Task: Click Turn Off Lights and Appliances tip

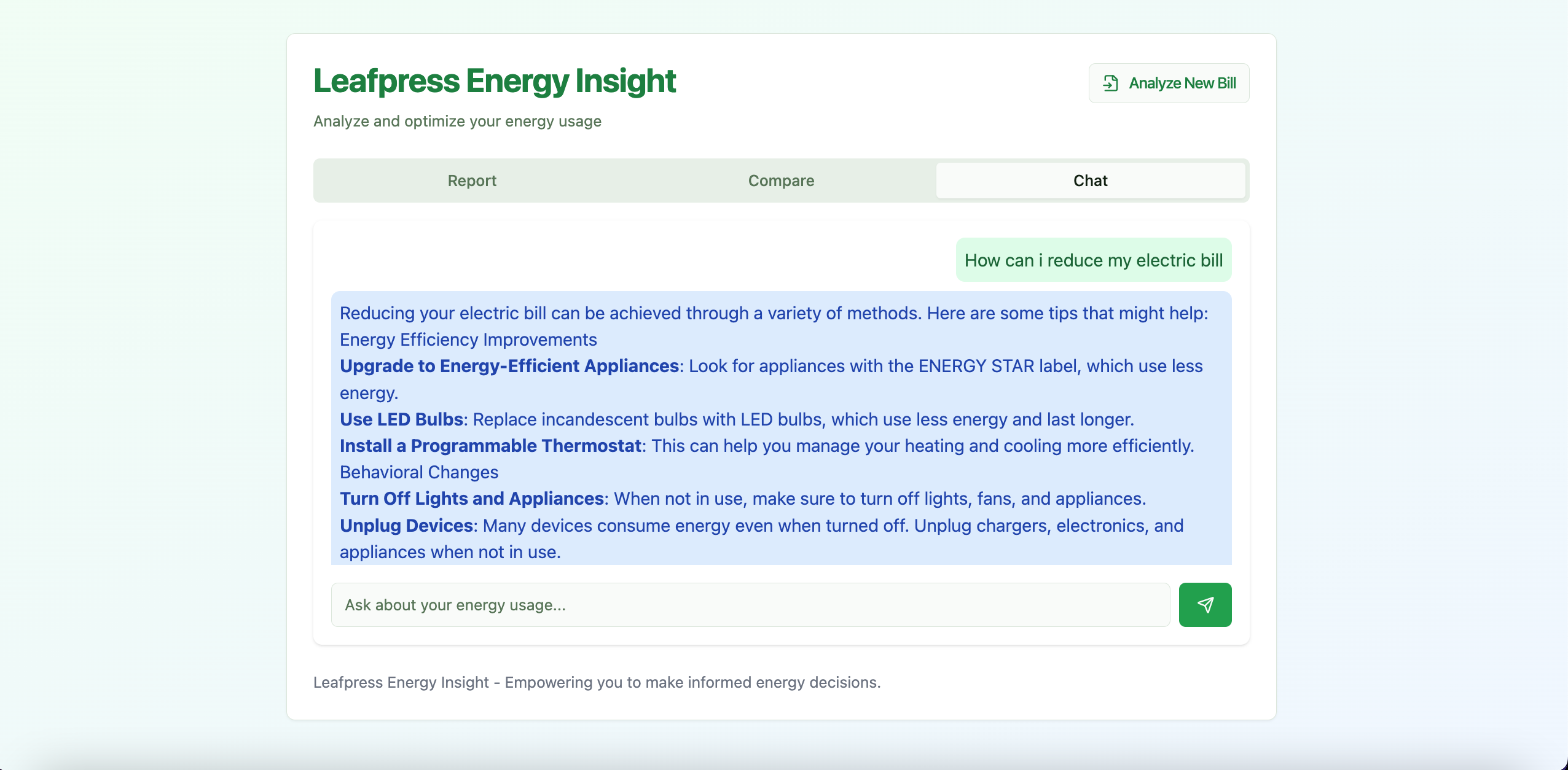Action: tap(472, 499)
